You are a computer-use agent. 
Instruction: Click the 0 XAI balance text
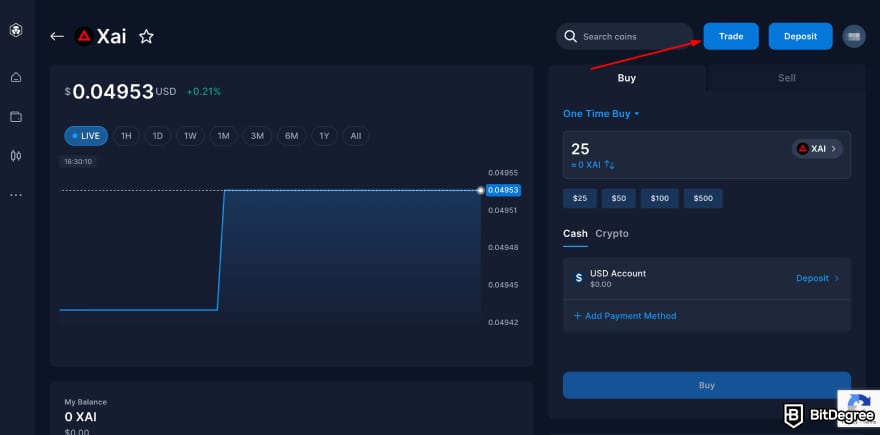click(x=80, y=416)
